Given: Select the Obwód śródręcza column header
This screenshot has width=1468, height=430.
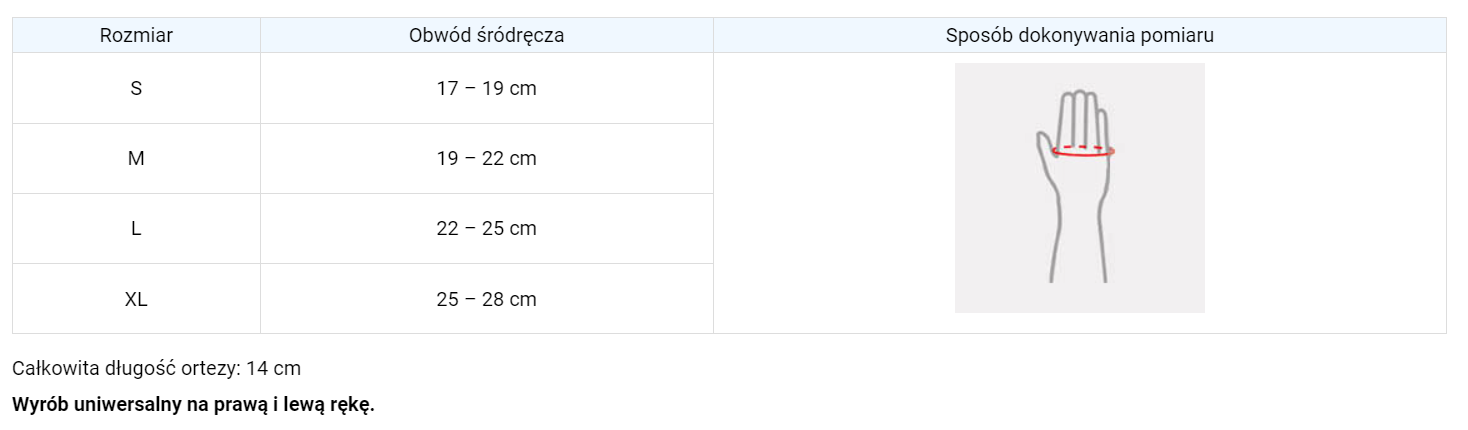Looking at the screenshot, I should click(x=486, y=36).
